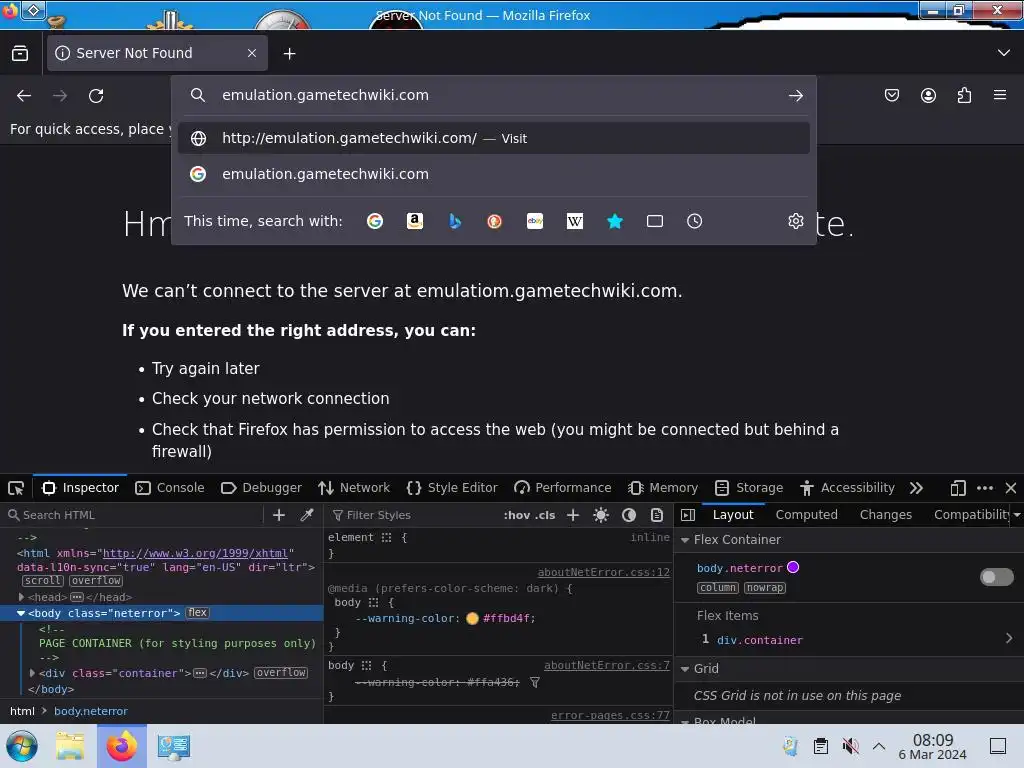The height and width of the screenshot is (768, 1024).
Task: Open a new tab with plus button
Action: point(289,54)
